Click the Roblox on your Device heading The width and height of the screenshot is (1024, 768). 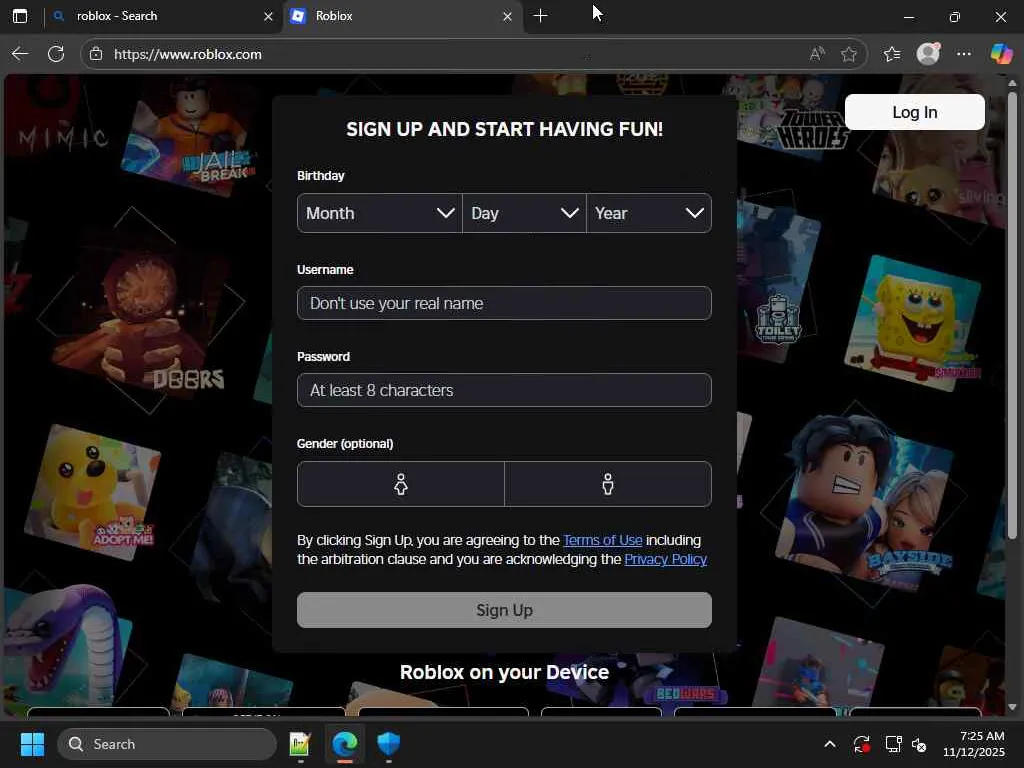(x=504, y=672)
